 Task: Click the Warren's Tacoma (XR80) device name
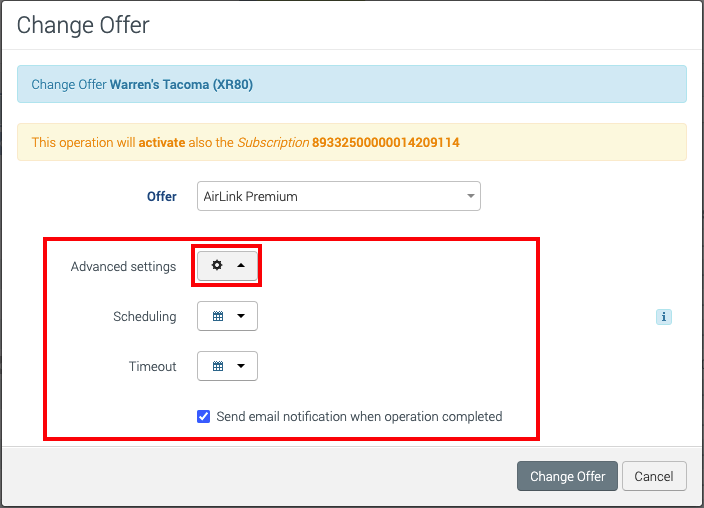181,85
